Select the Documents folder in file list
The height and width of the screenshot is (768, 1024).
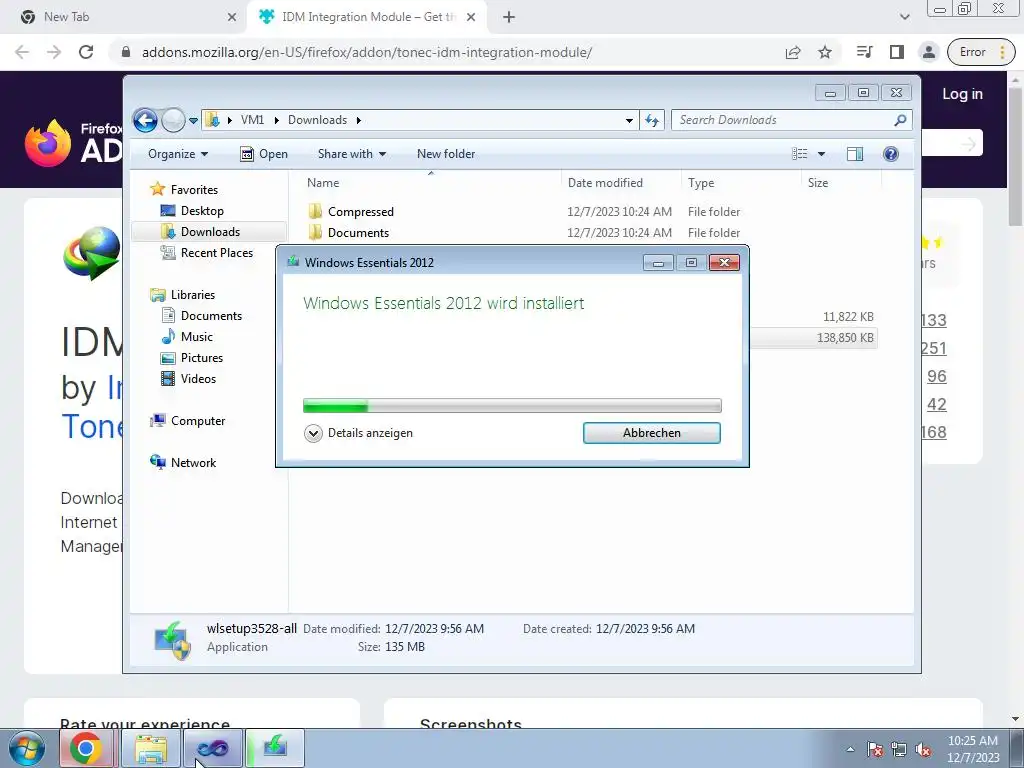[x=349, y=232]
